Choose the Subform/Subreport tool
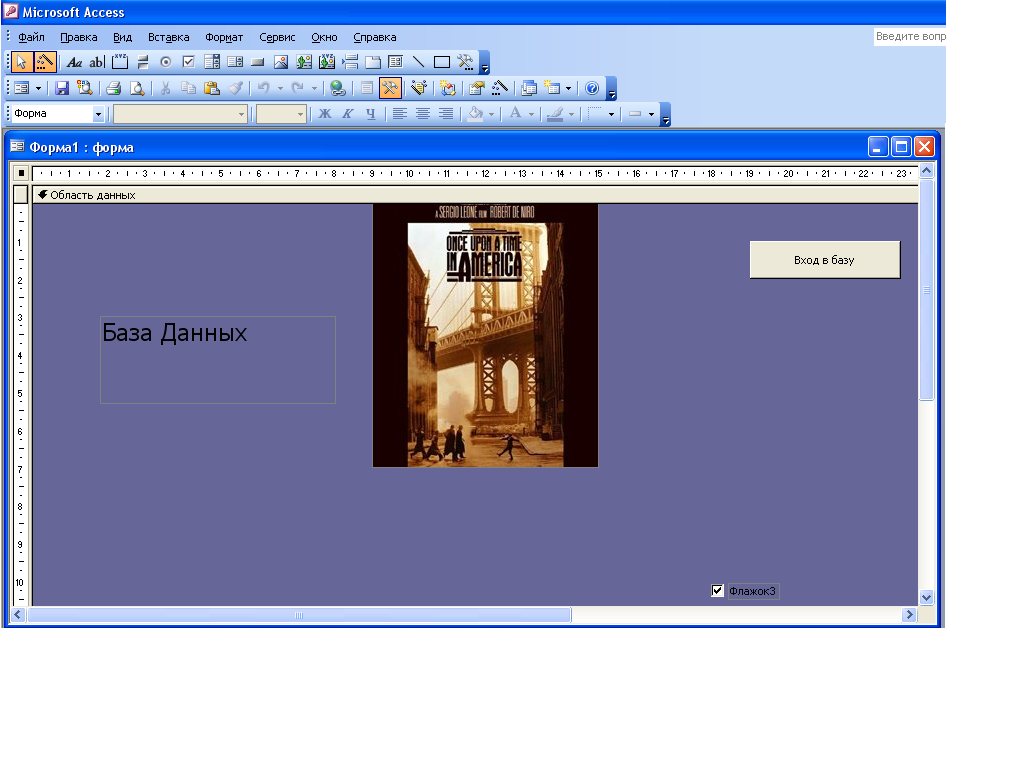This screenshot has width=1024, height=768. [x=396, y=62]
